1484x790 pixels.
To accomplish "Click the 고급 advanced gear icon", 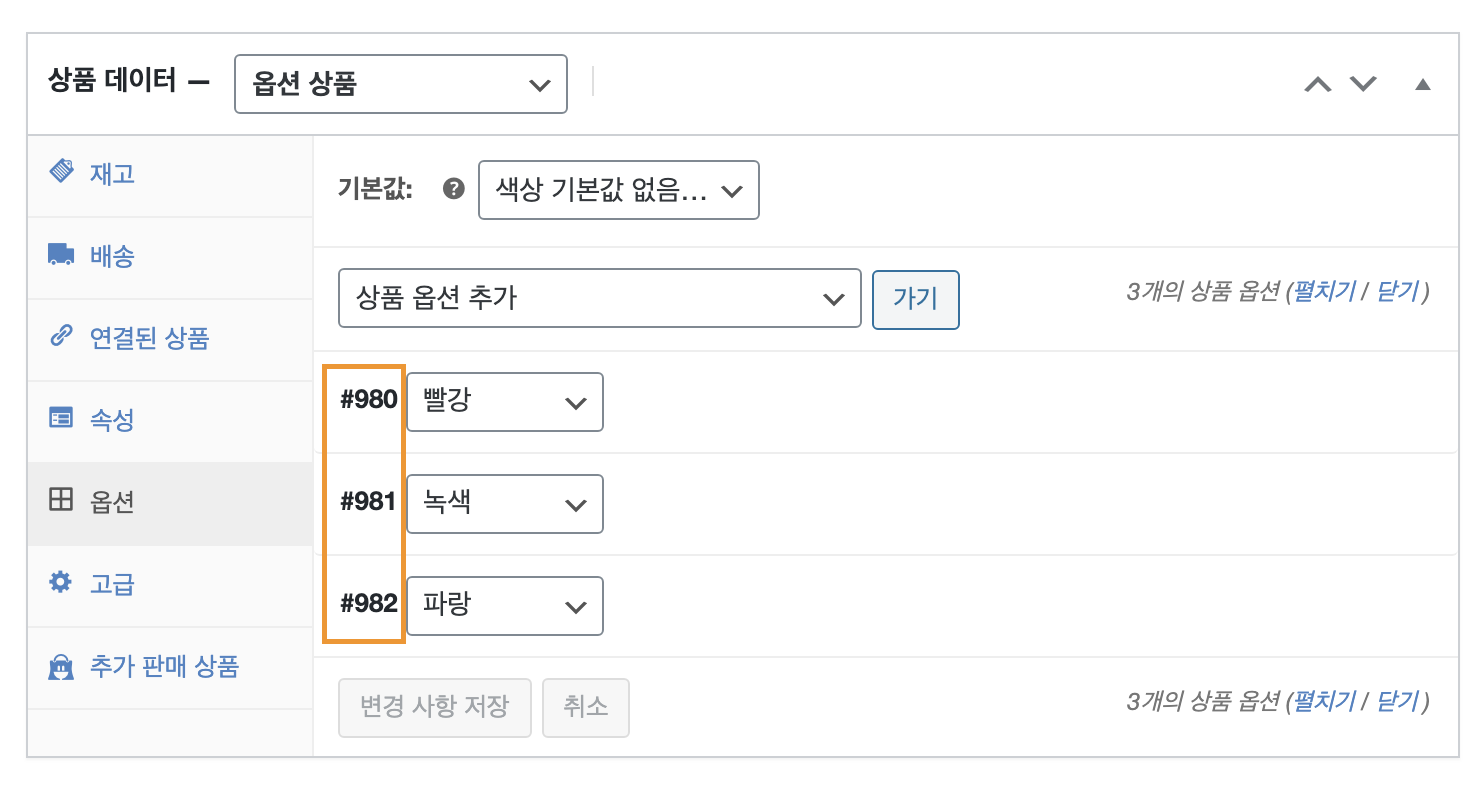I will tap(61, 582).
